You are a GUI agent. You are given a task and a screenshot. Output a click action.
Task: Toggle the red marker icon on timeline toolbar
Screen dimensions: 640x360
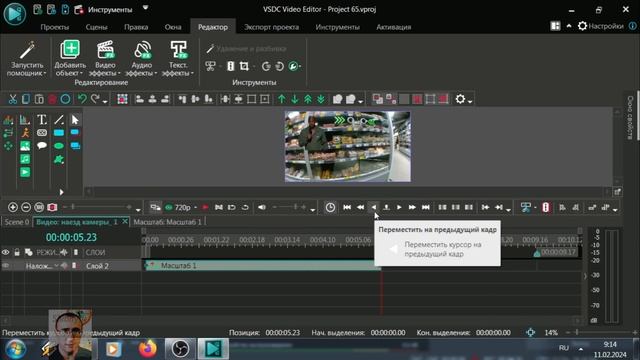click(x=546, y=207)
